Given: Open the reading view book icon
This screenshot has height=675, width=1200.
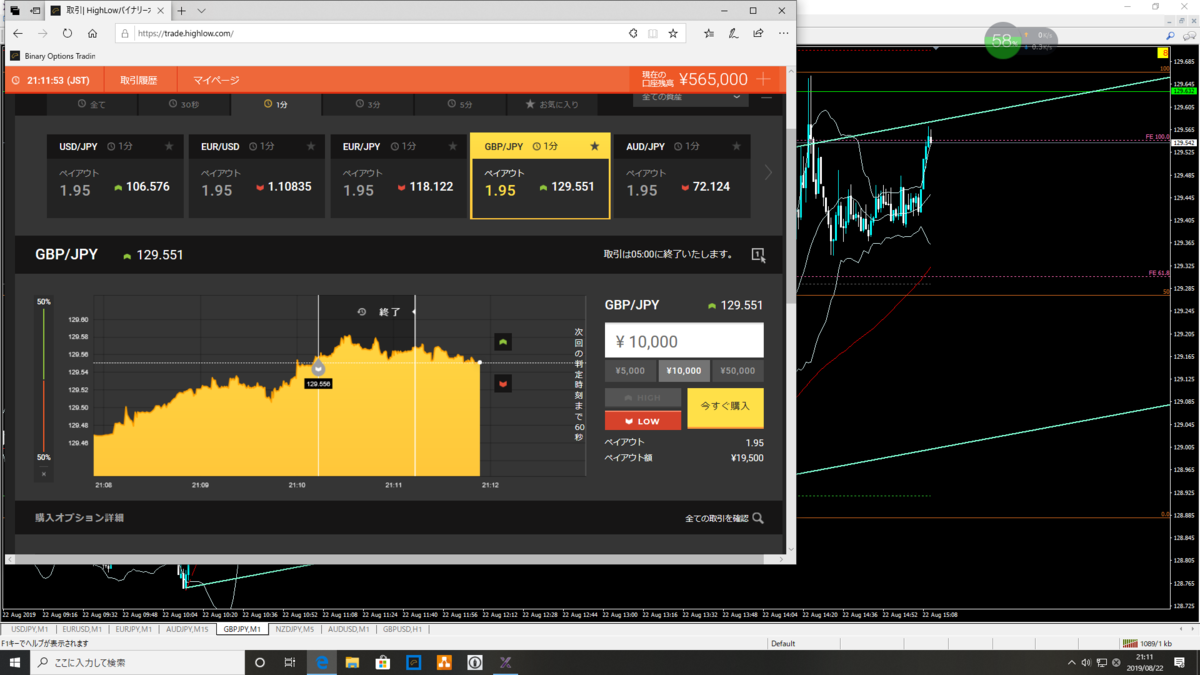Looking at the screenshot, I should pos(653,33).
